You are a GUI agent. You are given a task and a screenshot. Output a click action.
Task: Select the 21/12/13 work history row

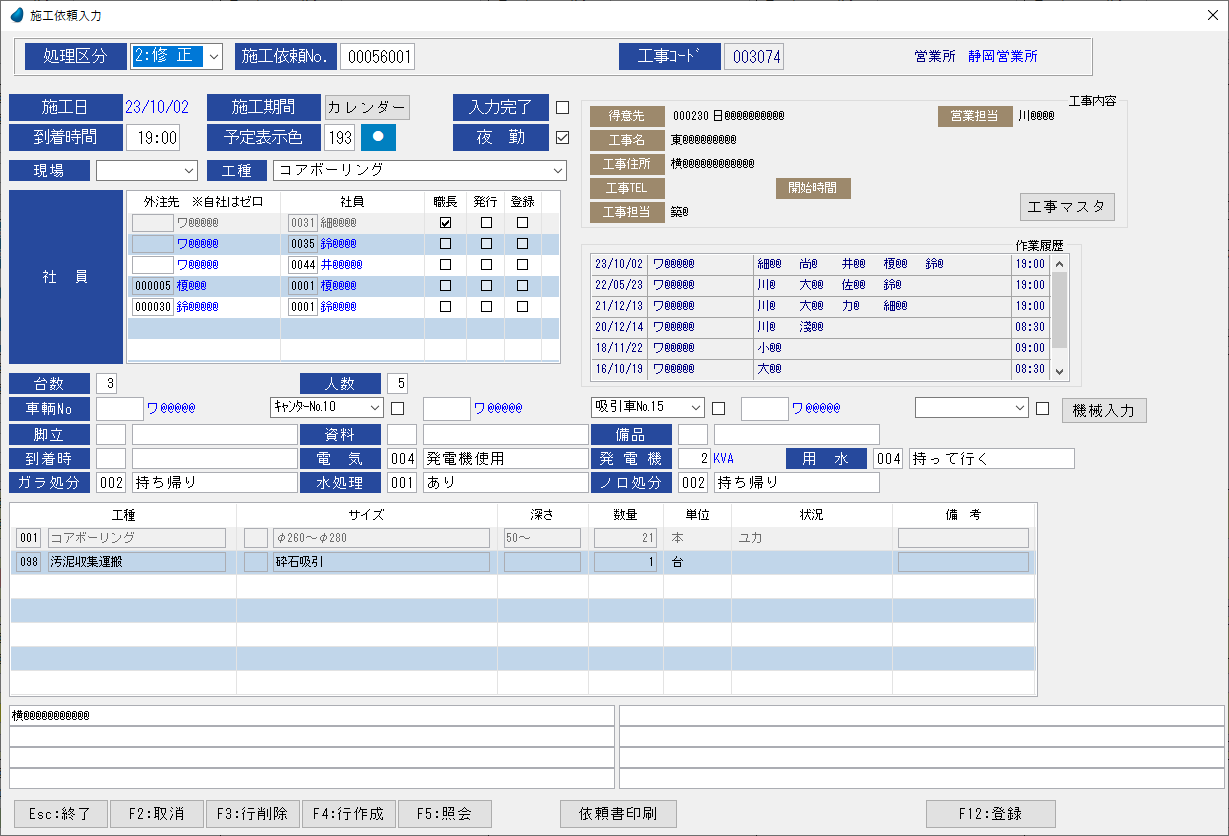[x=818, y=306]
